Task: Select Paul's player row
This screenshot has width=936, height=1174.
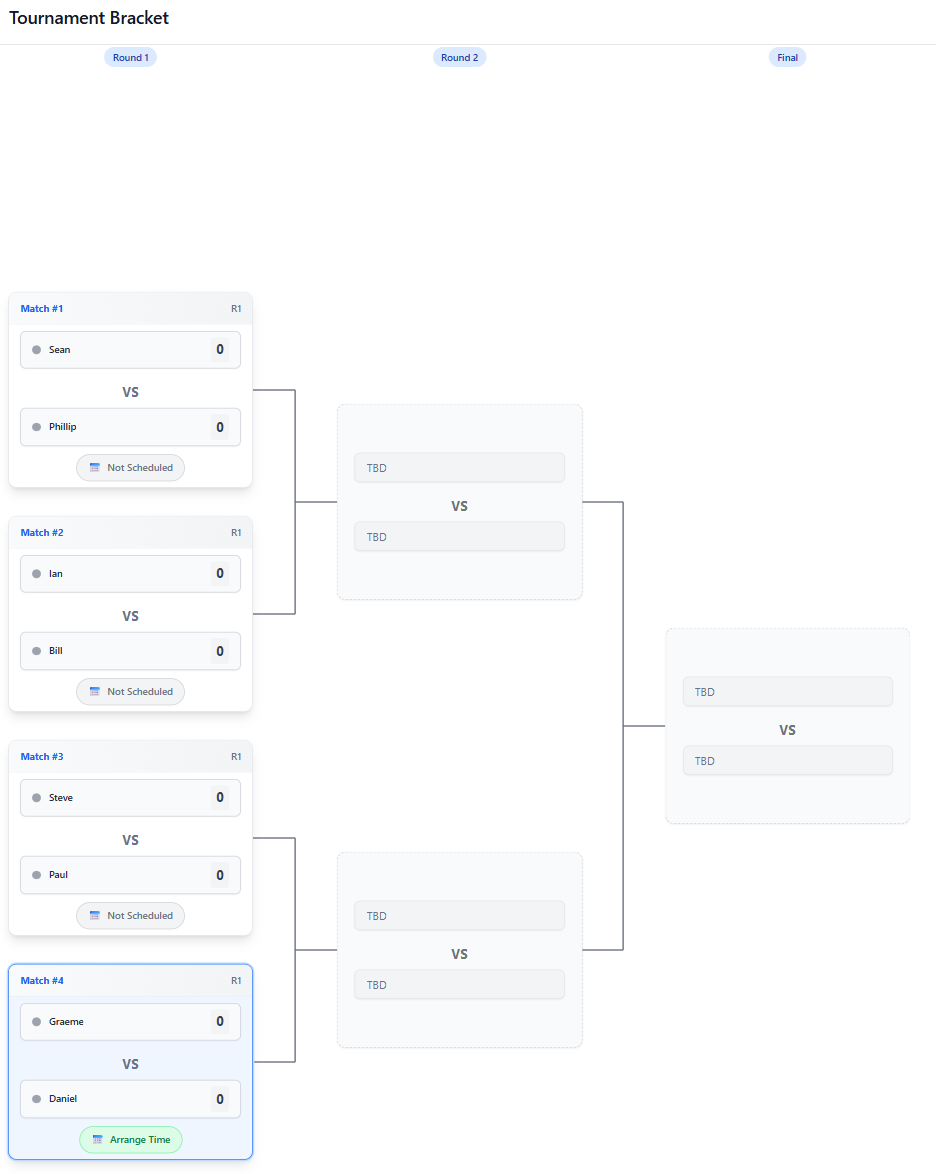Action: pos(130,875)
